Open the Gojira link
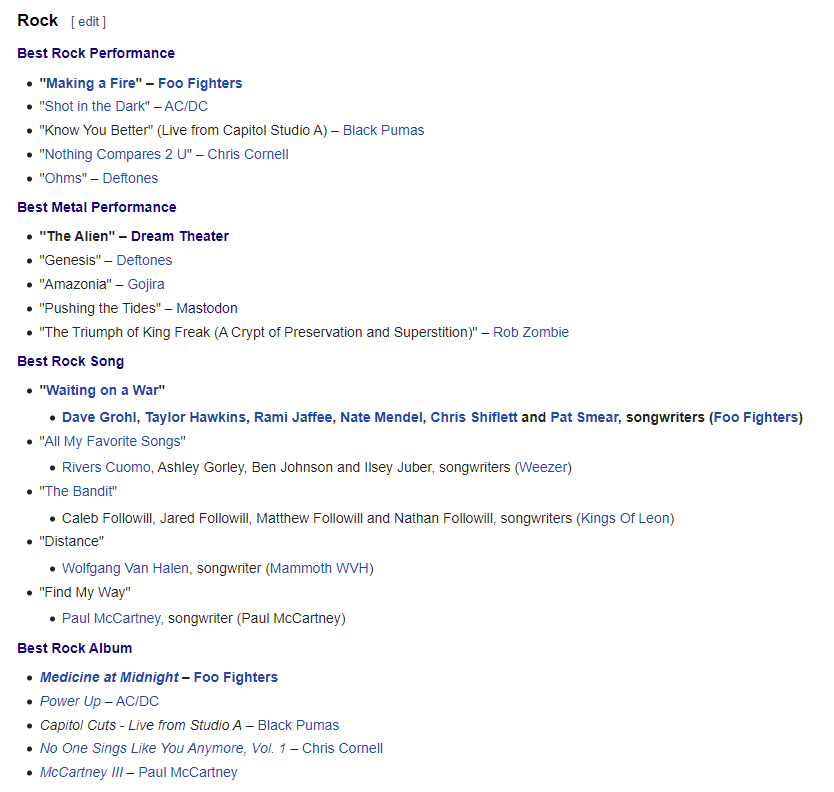This screenshot has height=792, width=834. tap(146, 285)
